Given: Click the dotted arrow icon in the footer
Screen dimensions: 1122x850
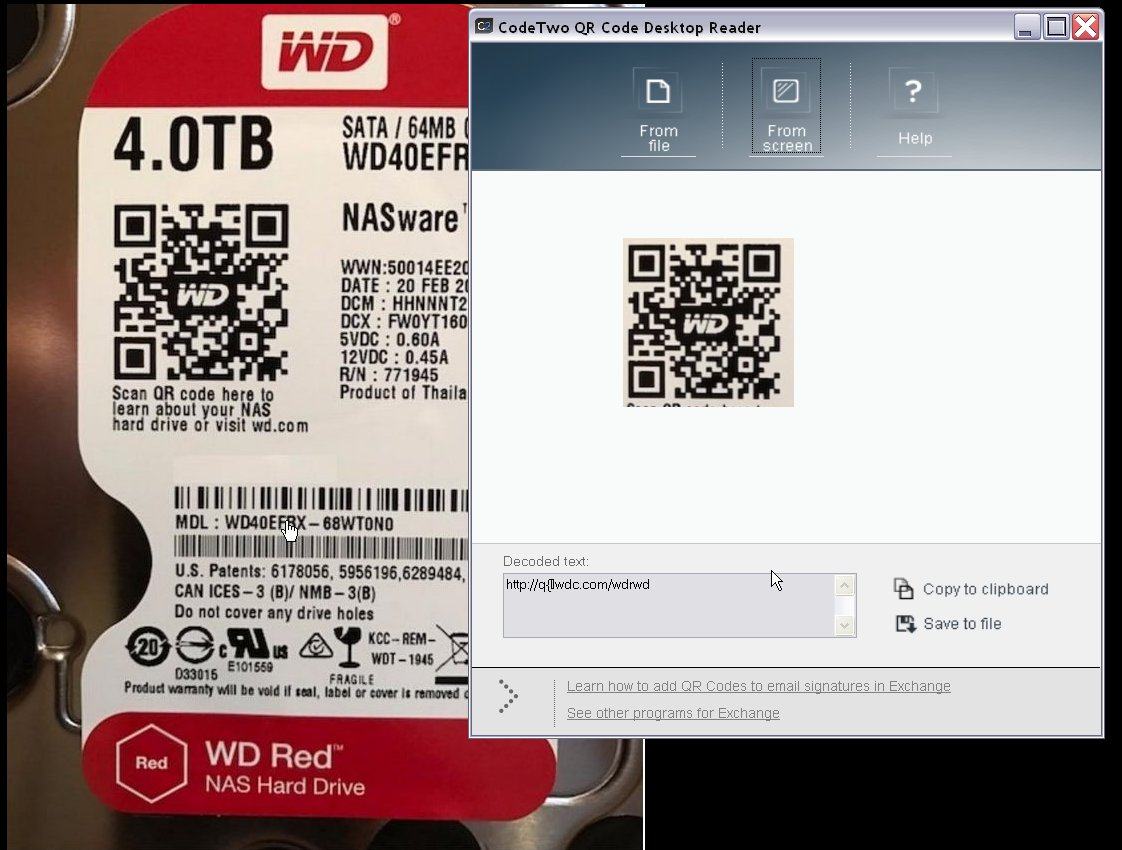Looking at the screenshot, I should coord(507,696).
